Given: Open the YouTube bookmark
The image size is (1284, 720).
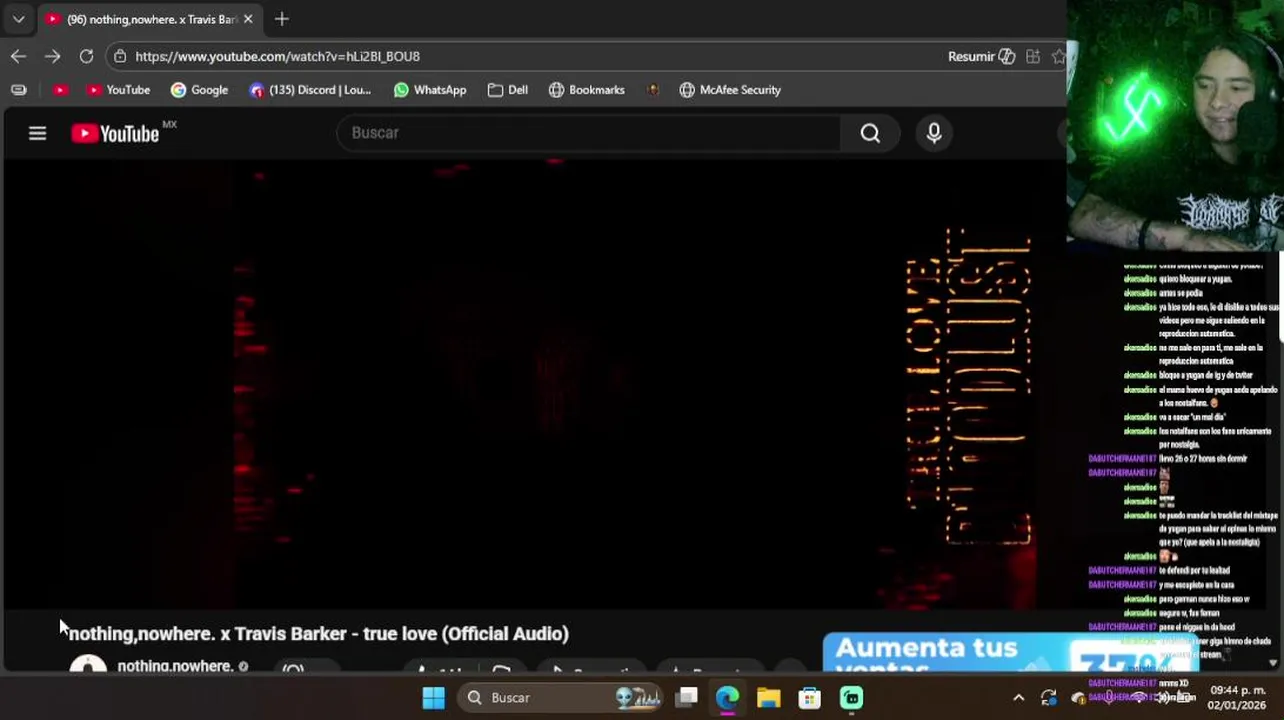Looking at the screenshot, I should click(x=118, y=90).
